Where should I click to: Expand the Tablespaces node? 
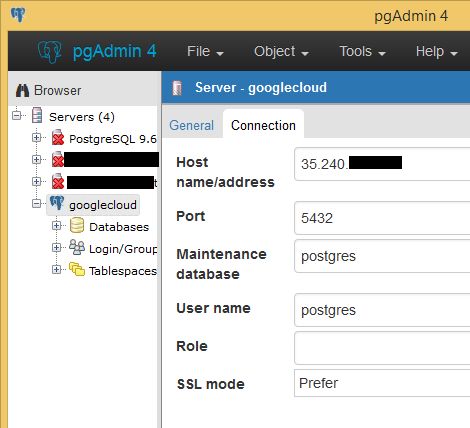point(56,269)
